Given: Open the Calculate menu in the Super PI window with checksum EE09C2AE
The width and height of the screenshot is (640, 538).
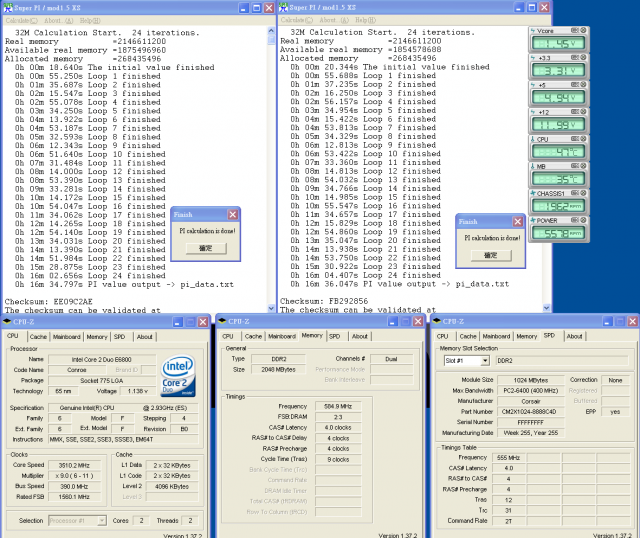Looking at the screenshot, I should (x=21, y=20).
